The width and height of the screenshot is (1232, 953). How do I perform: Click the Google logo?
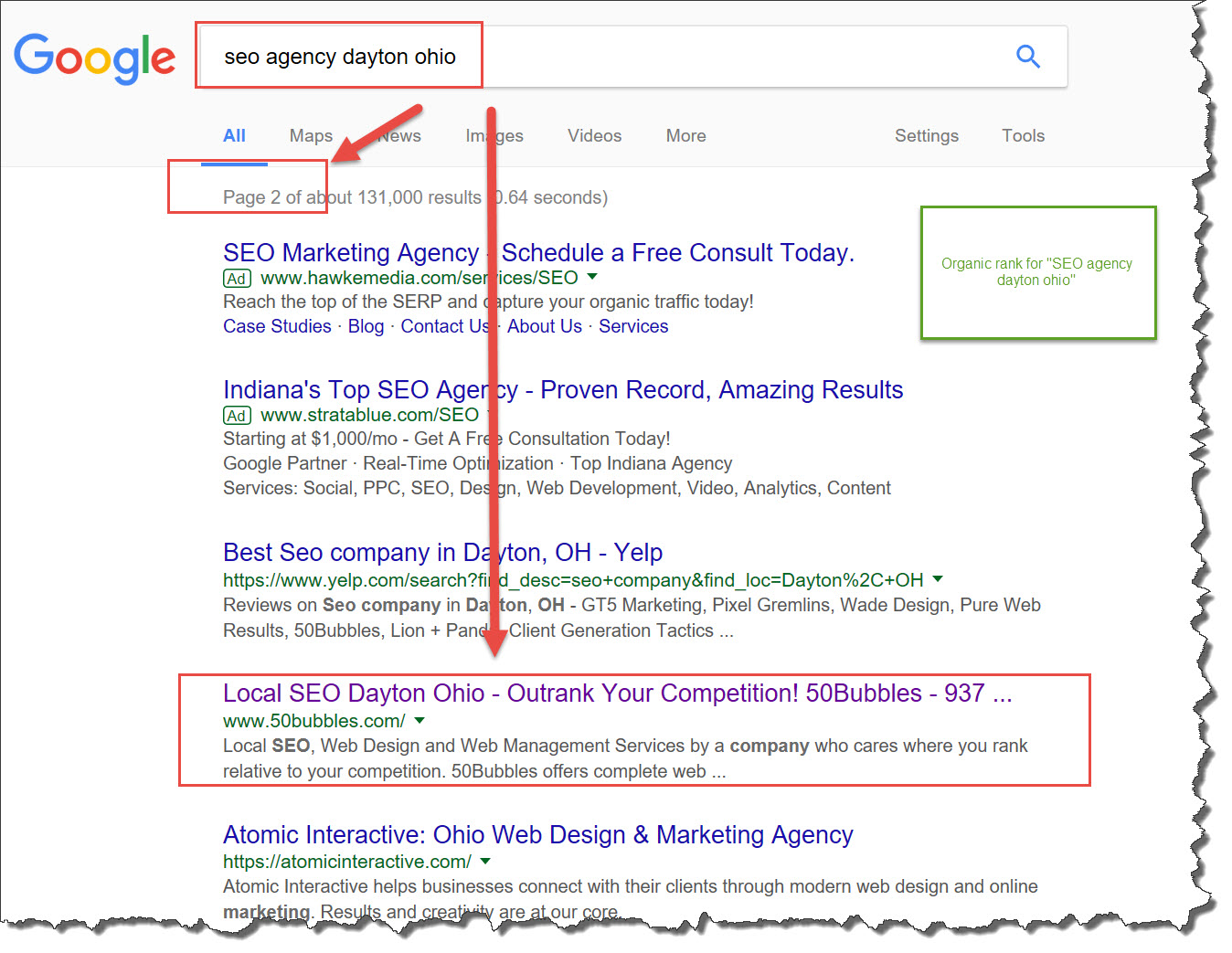(x=95, y=58)
